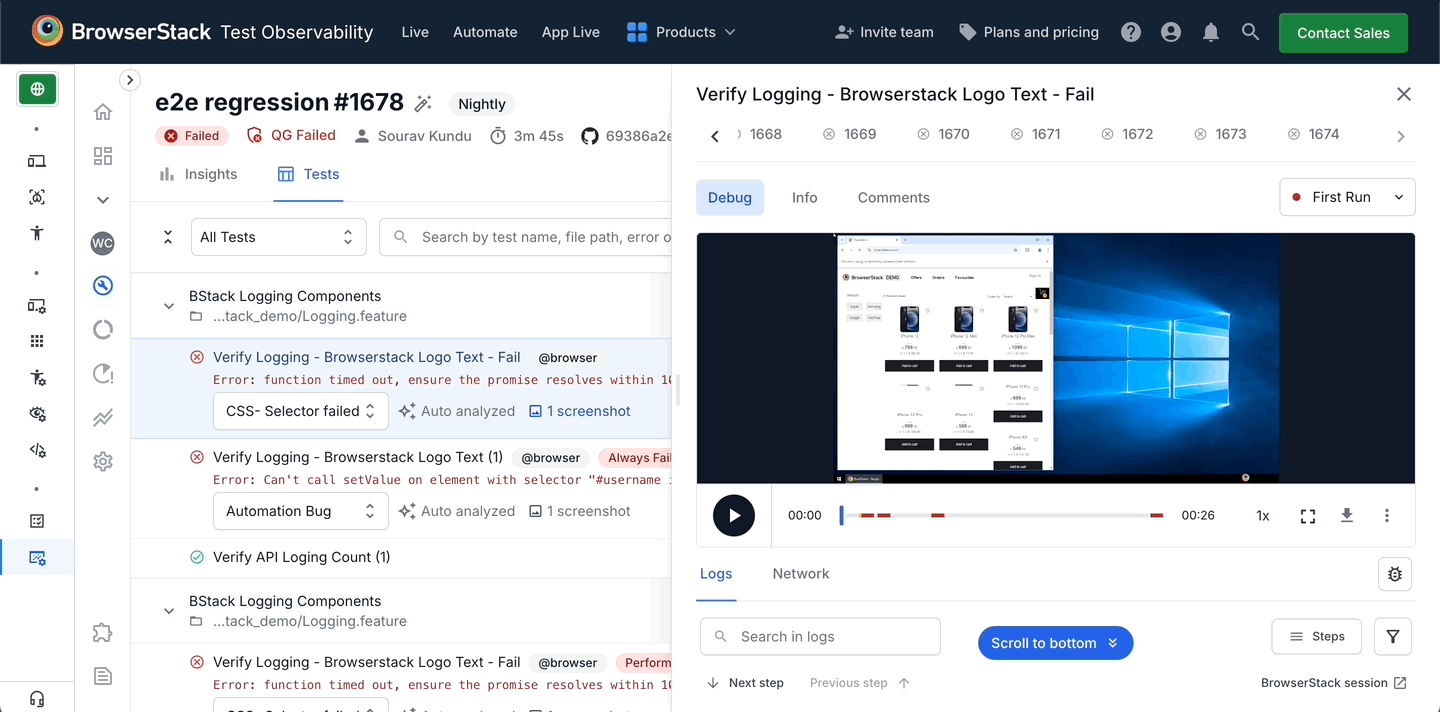Click the help question mark icon
The image size is (1440, 712).
click(1130, 32)
